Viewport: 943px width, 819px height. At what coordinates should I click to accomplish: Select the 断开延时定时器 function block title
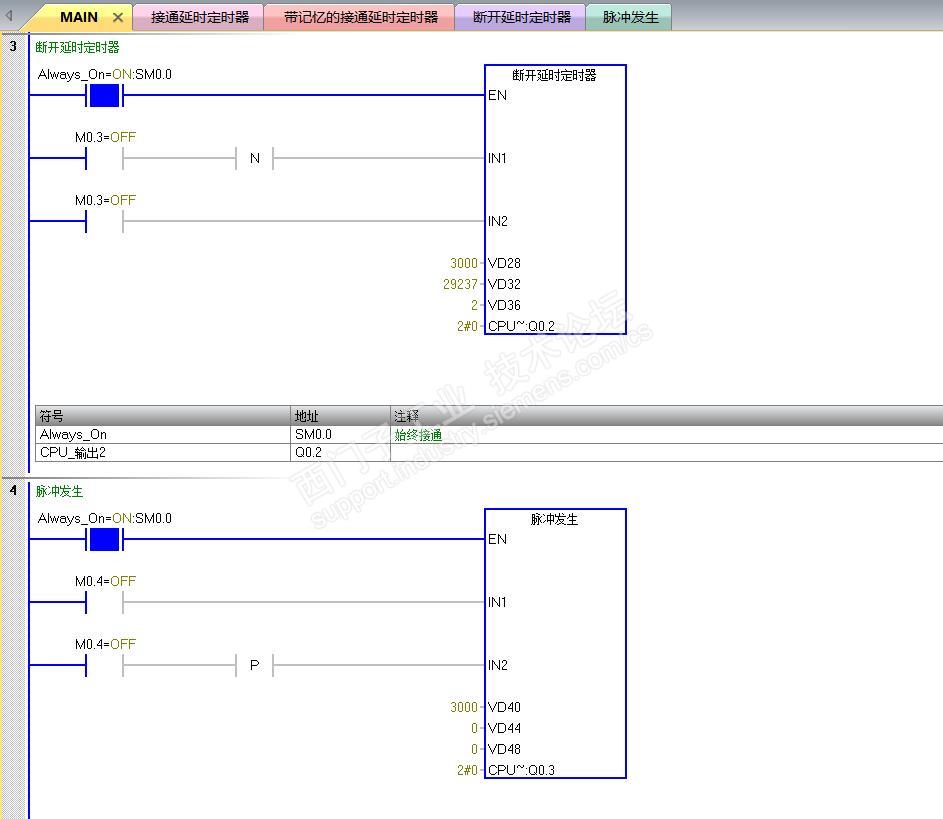click(x=554, y=75)
